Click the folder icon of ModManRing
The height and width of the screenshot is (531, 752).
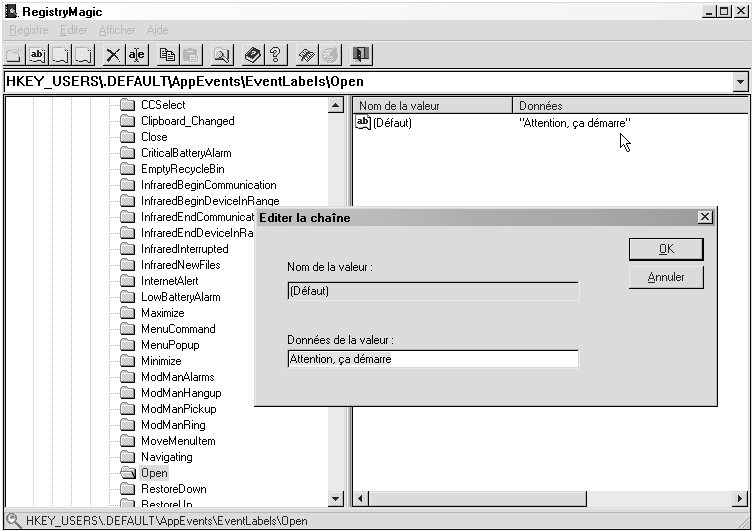(x=127, y=425)
